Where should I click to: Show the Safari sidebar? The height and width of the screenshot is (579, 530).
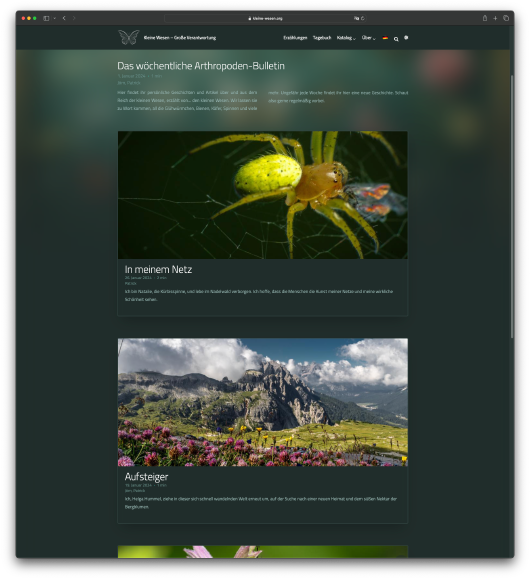click(x=46, y=18)
